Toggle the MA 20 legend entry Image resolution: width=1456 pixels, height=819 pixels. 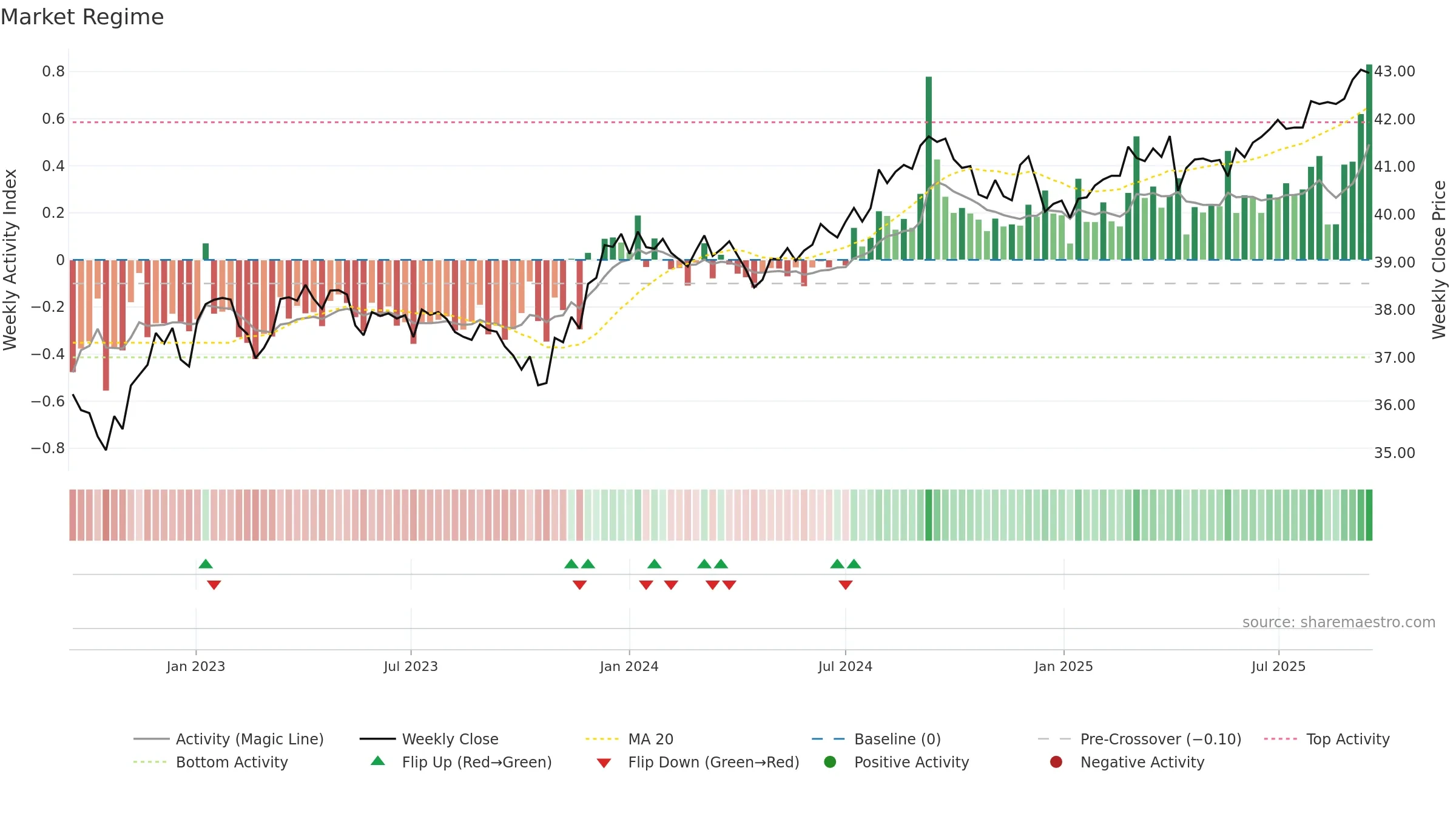pos(629,739)
